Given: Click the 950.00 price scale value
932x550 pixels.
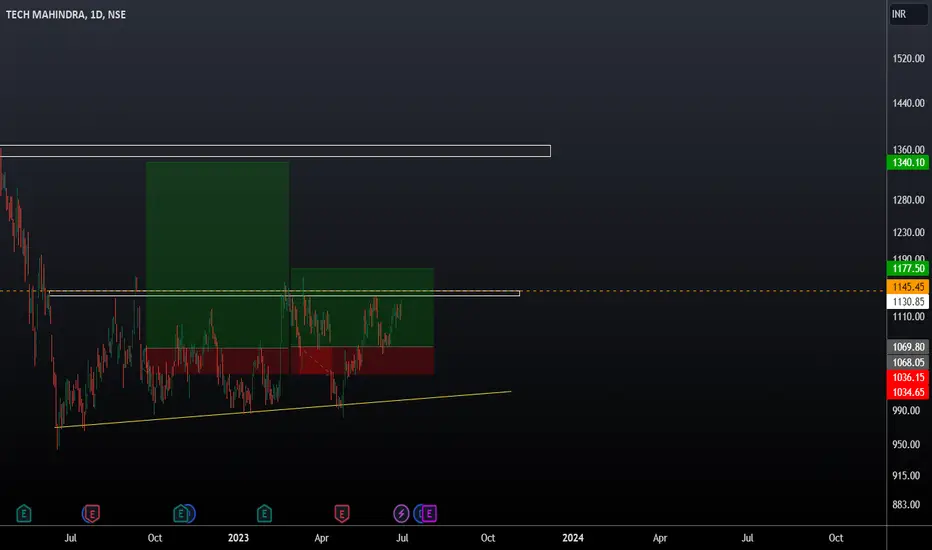Looking at the screenshot, I should 906,444.
